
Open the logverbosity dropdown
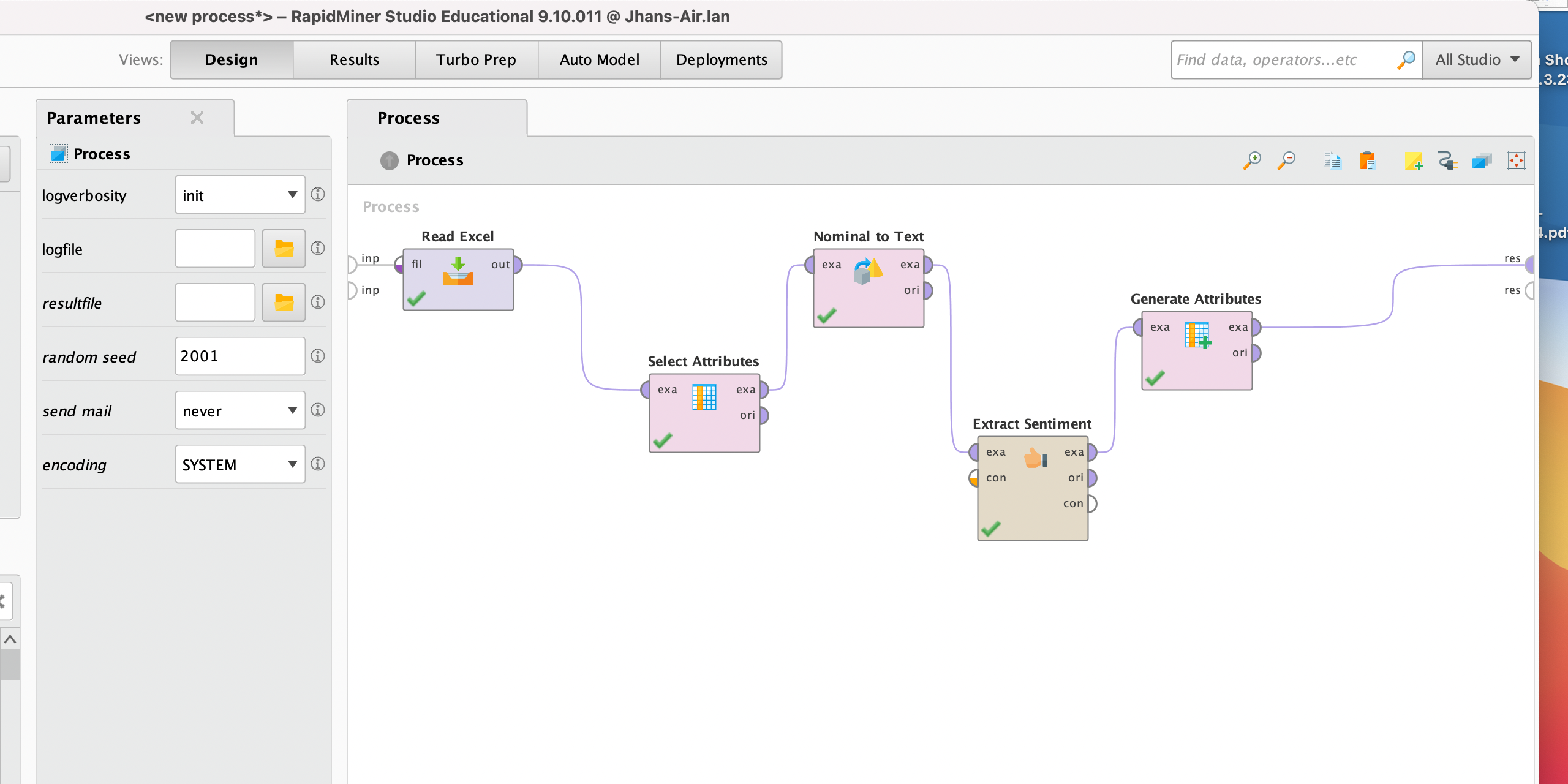pos(240,195)
